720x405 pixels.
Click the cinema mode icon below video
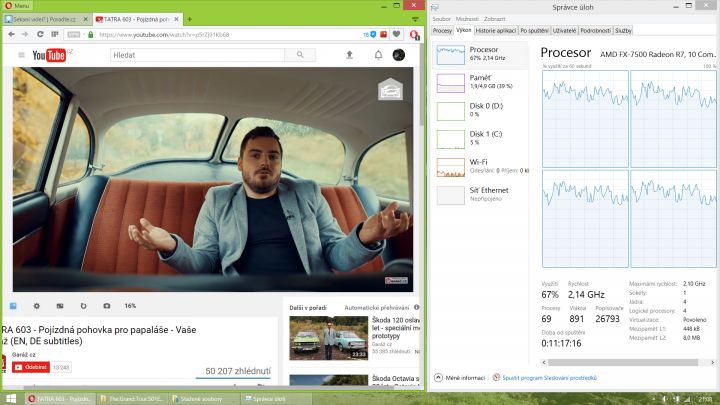[x=60, y=306]
